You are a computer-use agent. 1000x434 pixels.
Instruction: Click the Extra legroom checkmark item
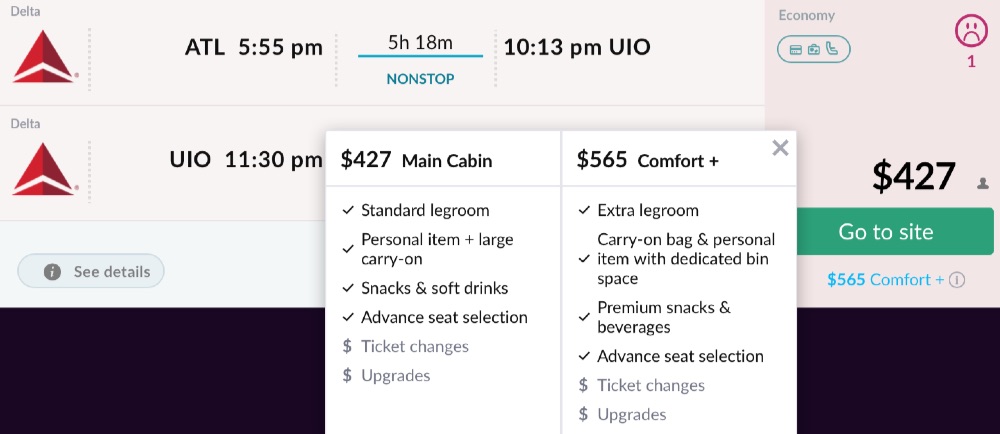tap(647, 210)
